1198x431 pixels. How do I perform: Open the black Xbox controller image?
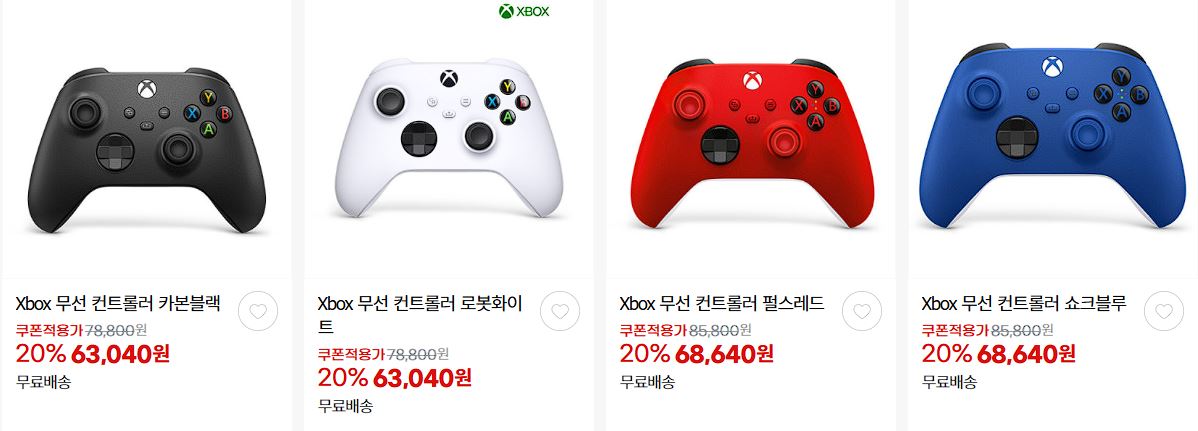147,149
